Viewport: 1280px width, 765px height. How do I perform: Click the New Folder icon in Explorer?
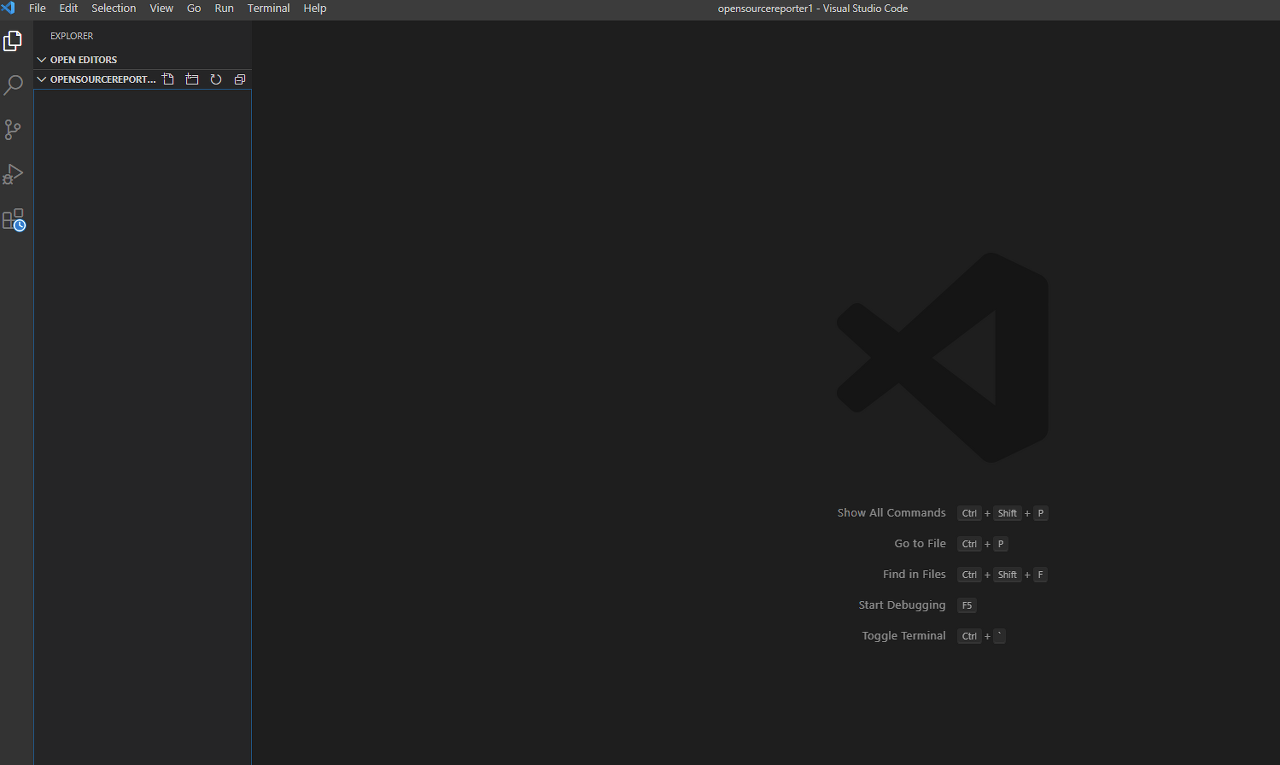(192, 79)
